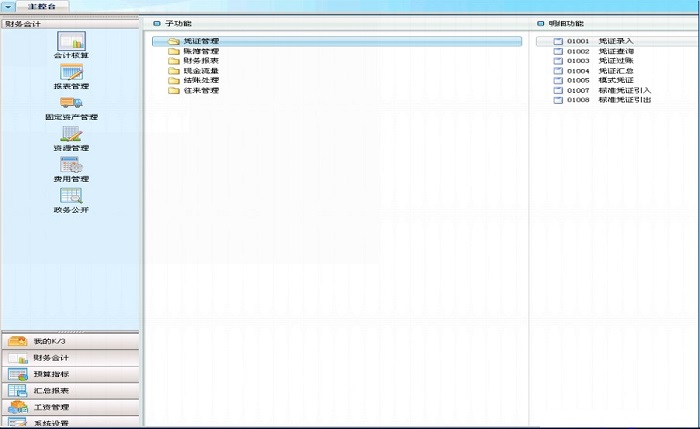This screenshot has height=429, width=700.
Task: Select the 财务报表 folder
Action: 193,61
